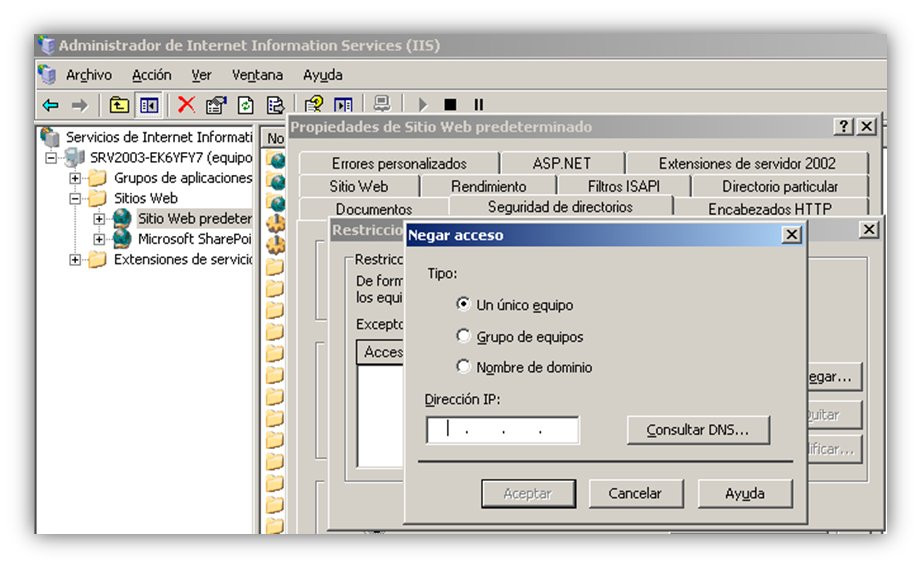Screen dimensions: 921x568
Task: Select the Grupo de equipos radio button
Action: (463, 336)
